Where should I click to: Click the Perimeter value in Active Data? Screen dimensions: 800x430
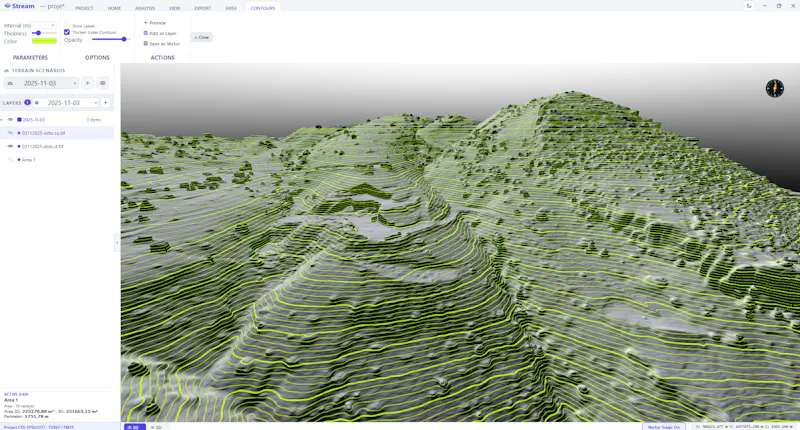37,417
